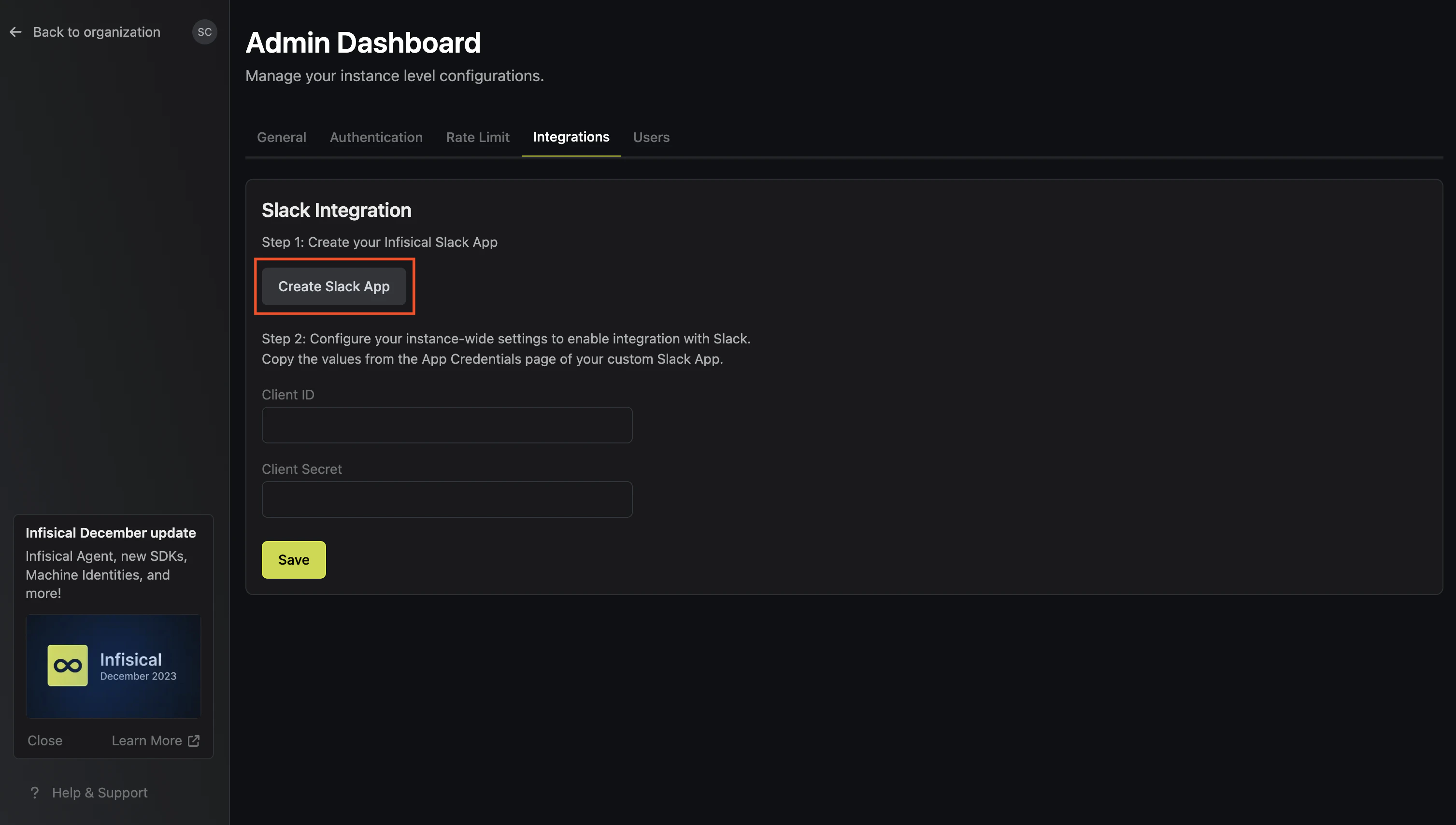
Task: Click the Create Slack App button
Action: (x=334, y=287)
